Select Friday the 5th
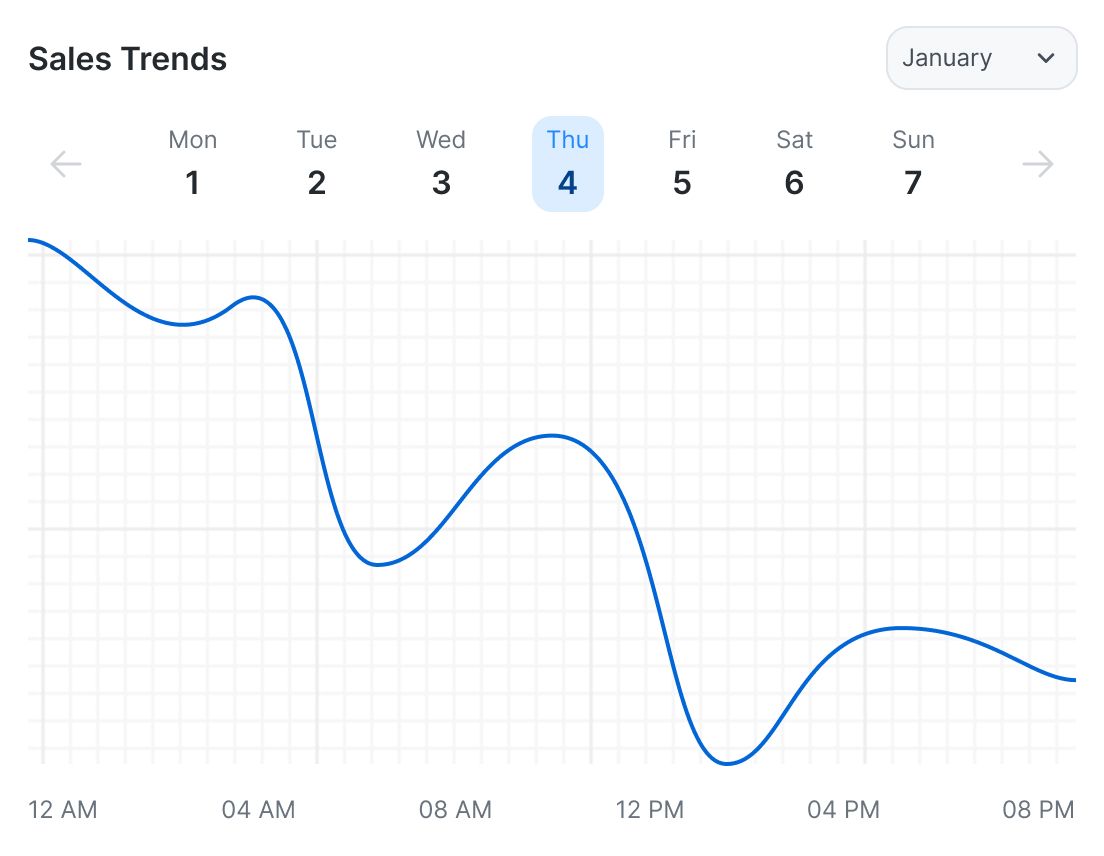This screenshot has width=1104, height=856. click(x=682, y=164)
